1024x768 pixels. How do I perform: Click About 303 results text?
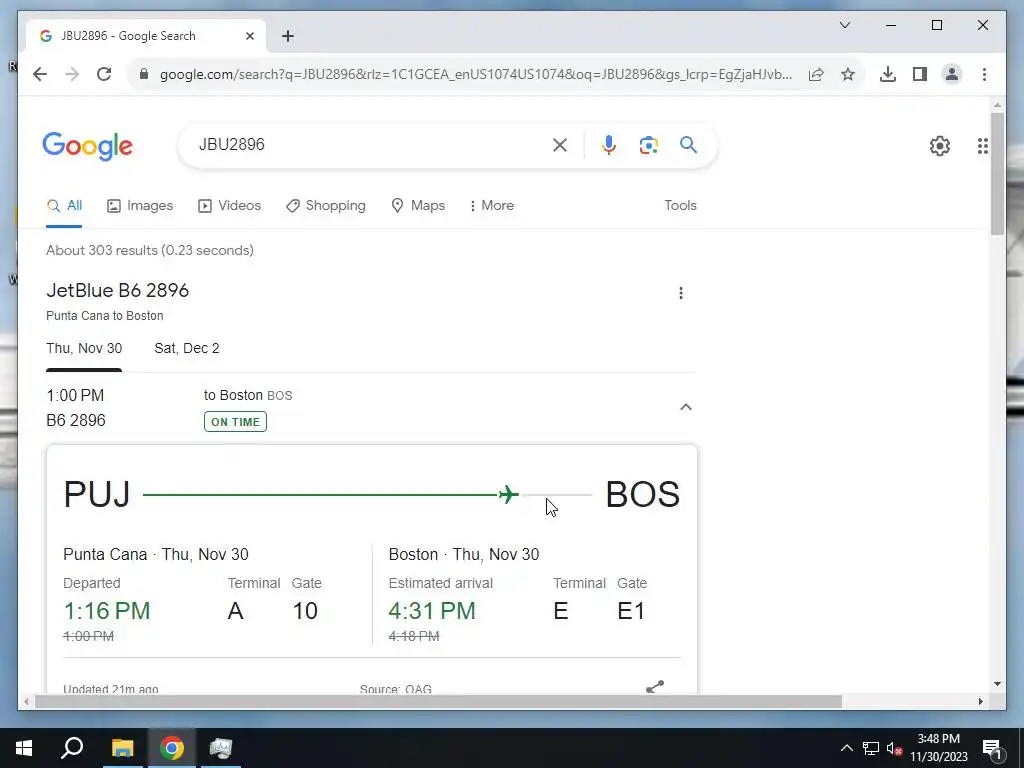click(x=150, y=250)
